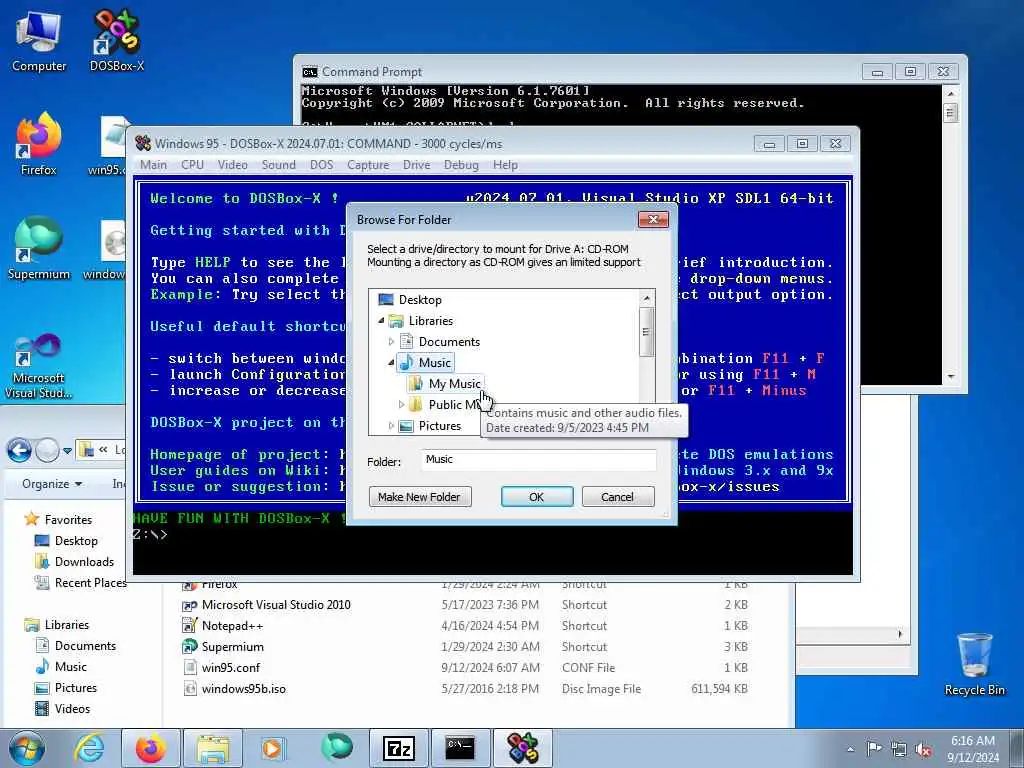Click the Explorer back arrow button
This screenshot has width=1024, height=768.
tap(19, 450)
